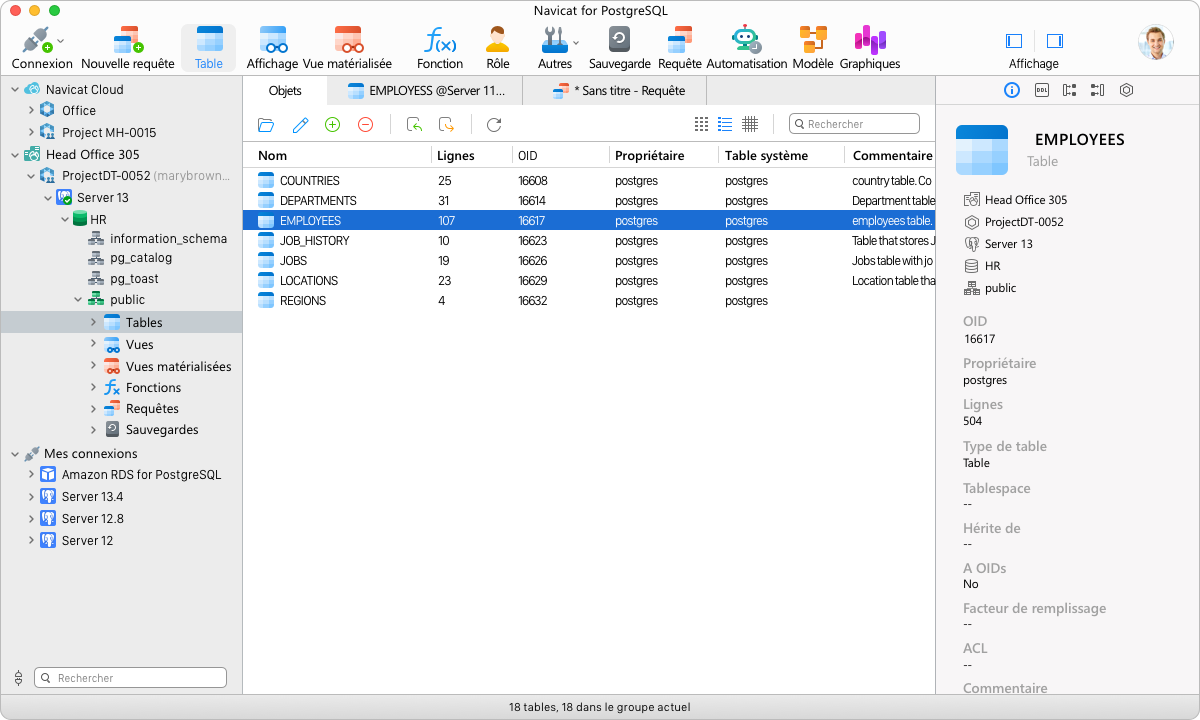The width and height of the screenshot is (1200, 720).
Task: Click the user avatar profile picture
Action: (1155, 42)
